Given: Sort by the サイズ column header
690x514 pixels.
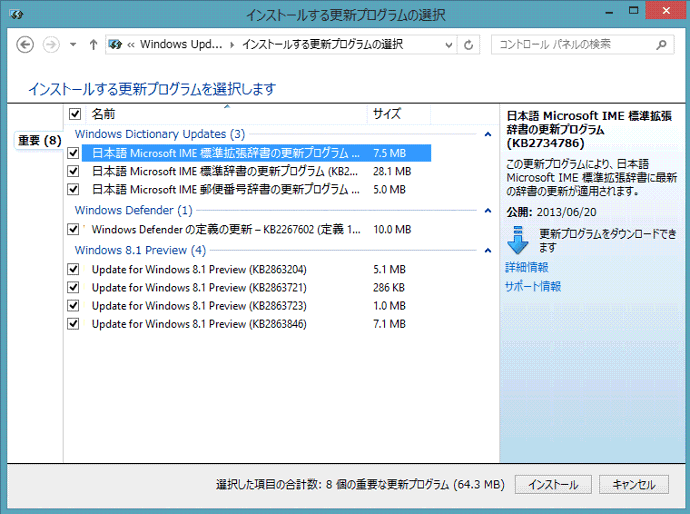Looking at the screenshot, I should 399,114.
